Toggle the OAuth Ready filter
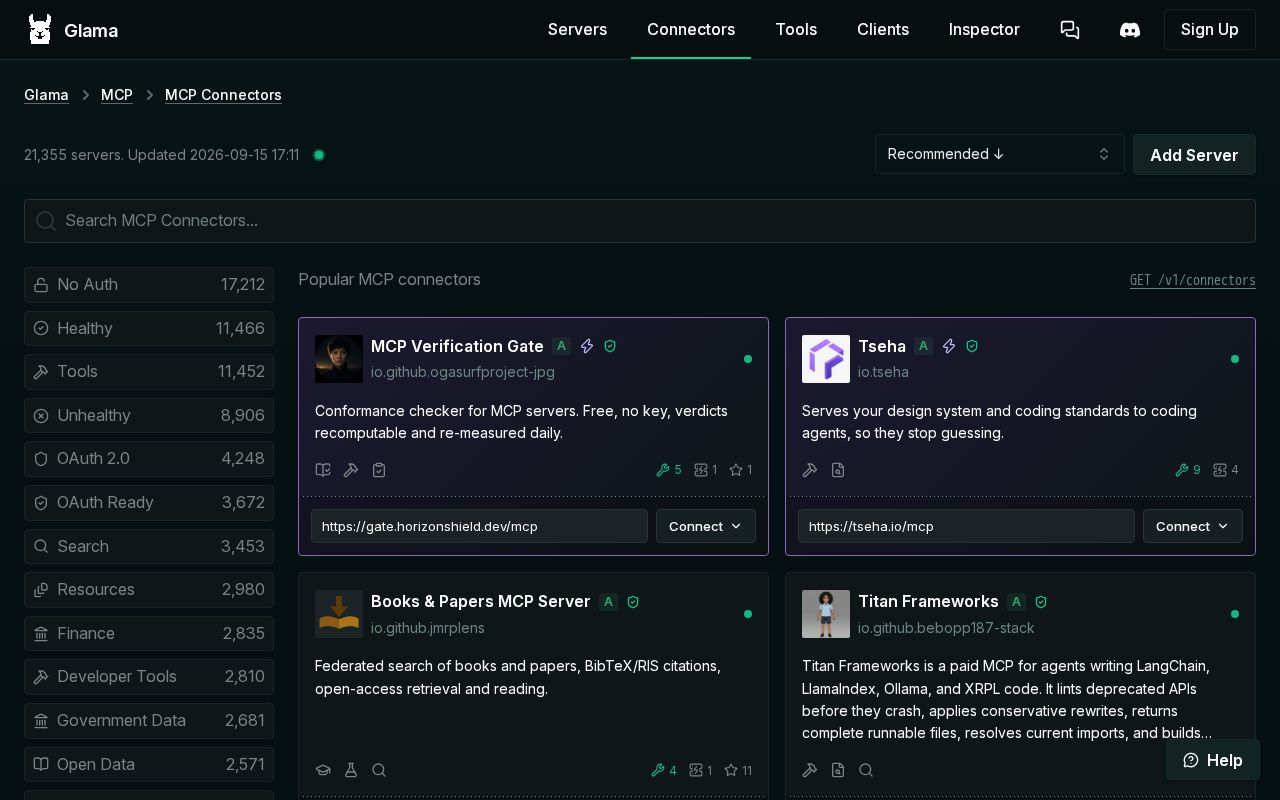The height and width of the screenshot is (800, 1280). [x=149, y=502]
